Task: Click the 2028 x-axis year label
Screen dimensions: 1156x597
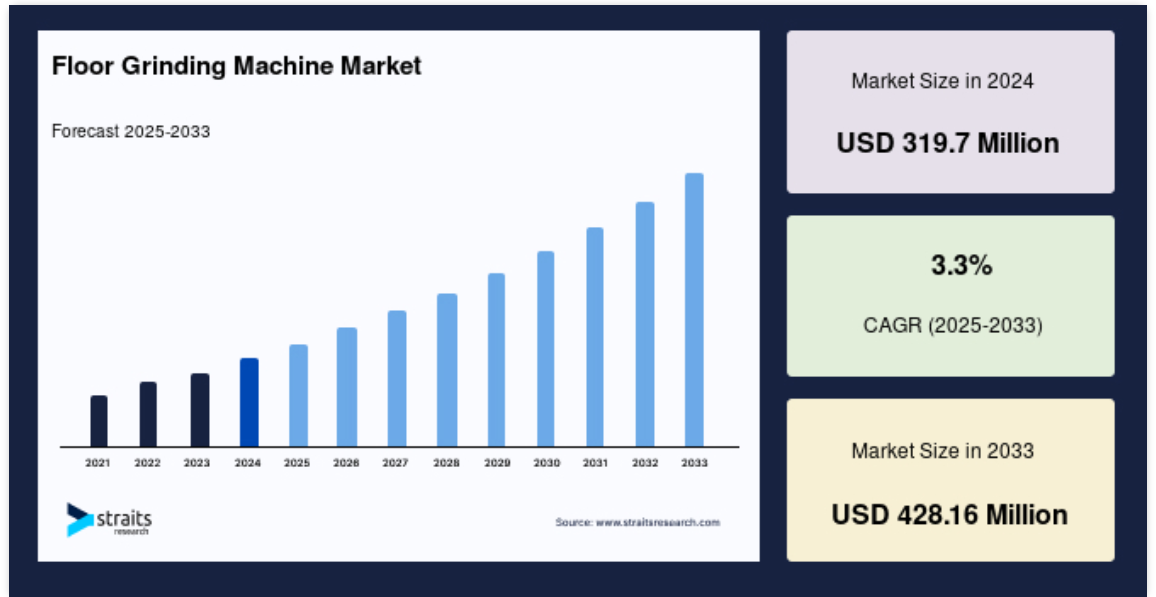Action: [x=447, y=464]
